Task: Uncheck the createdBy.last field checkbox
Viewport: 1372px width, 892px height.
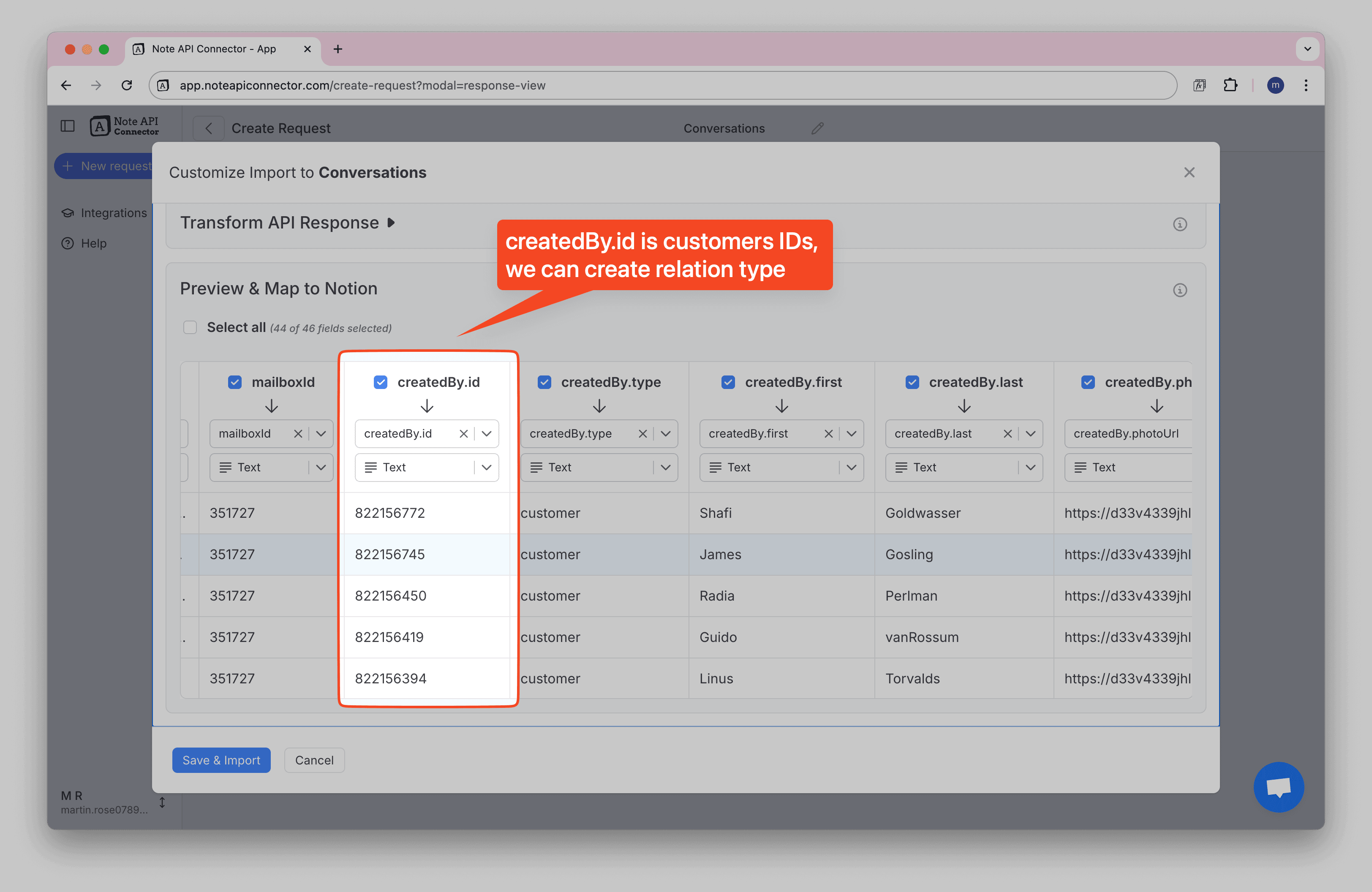Action: tap(912, 382)
